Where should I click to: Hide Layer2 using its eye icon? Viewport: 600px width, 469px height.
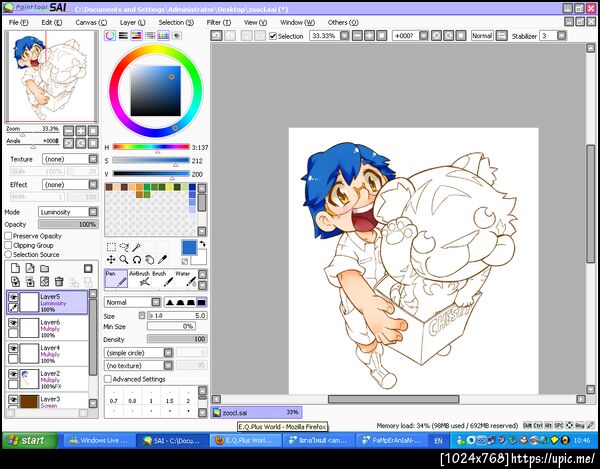[x=13, y=374]
